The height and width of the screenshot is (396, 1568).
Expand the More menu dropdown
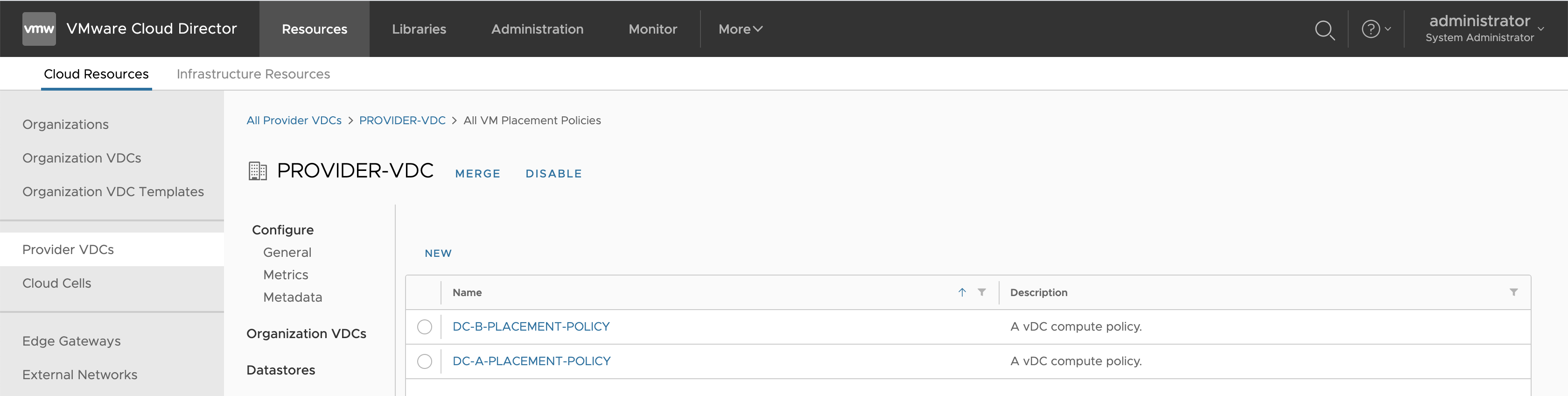tap(740, 29)
